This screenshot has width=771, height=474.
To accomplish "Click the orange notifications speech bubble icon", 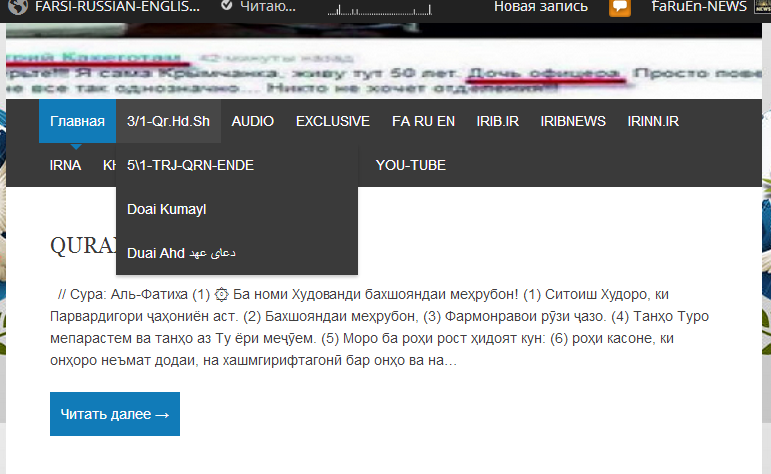I will (x=620, y=7).
